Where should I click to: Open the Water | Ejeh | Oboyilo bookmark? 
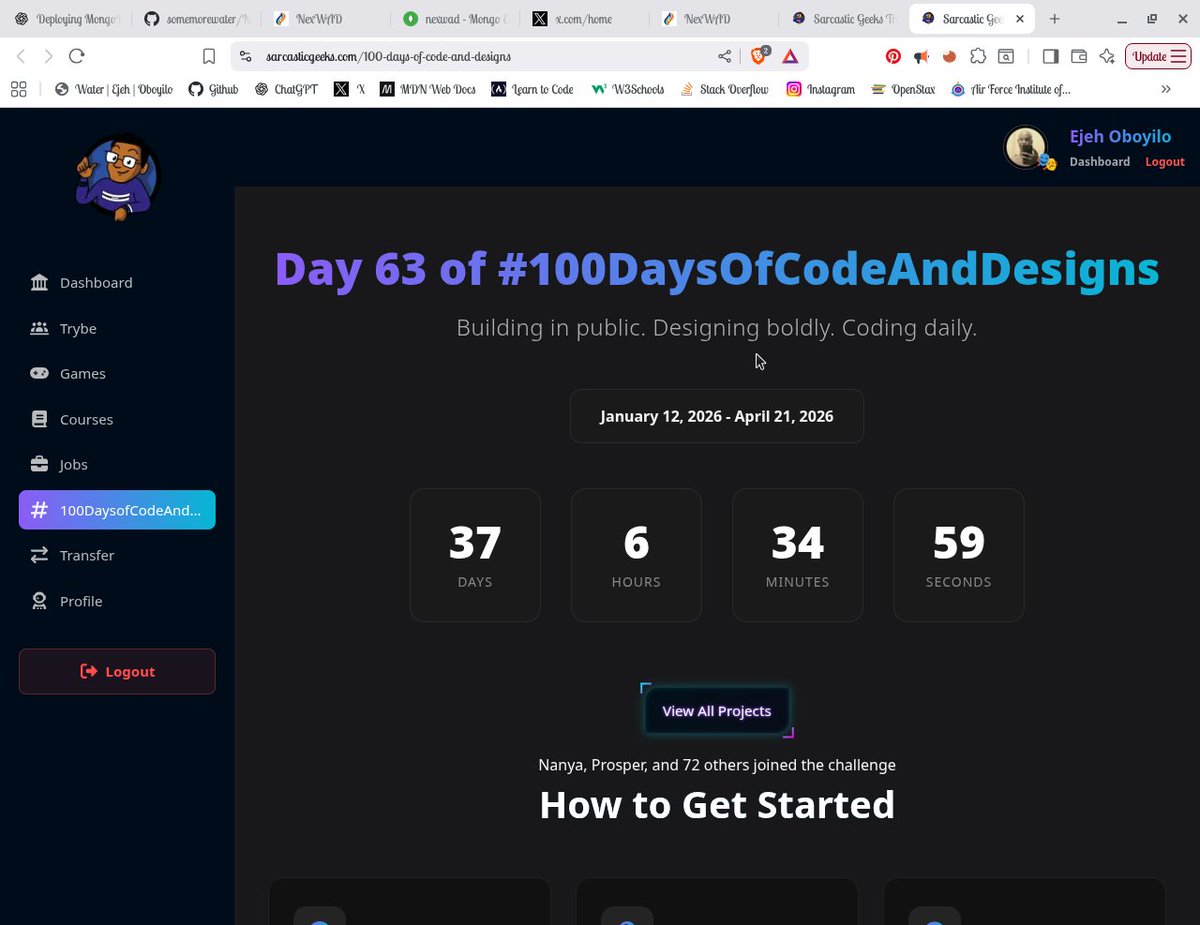(x=114, y=89)
